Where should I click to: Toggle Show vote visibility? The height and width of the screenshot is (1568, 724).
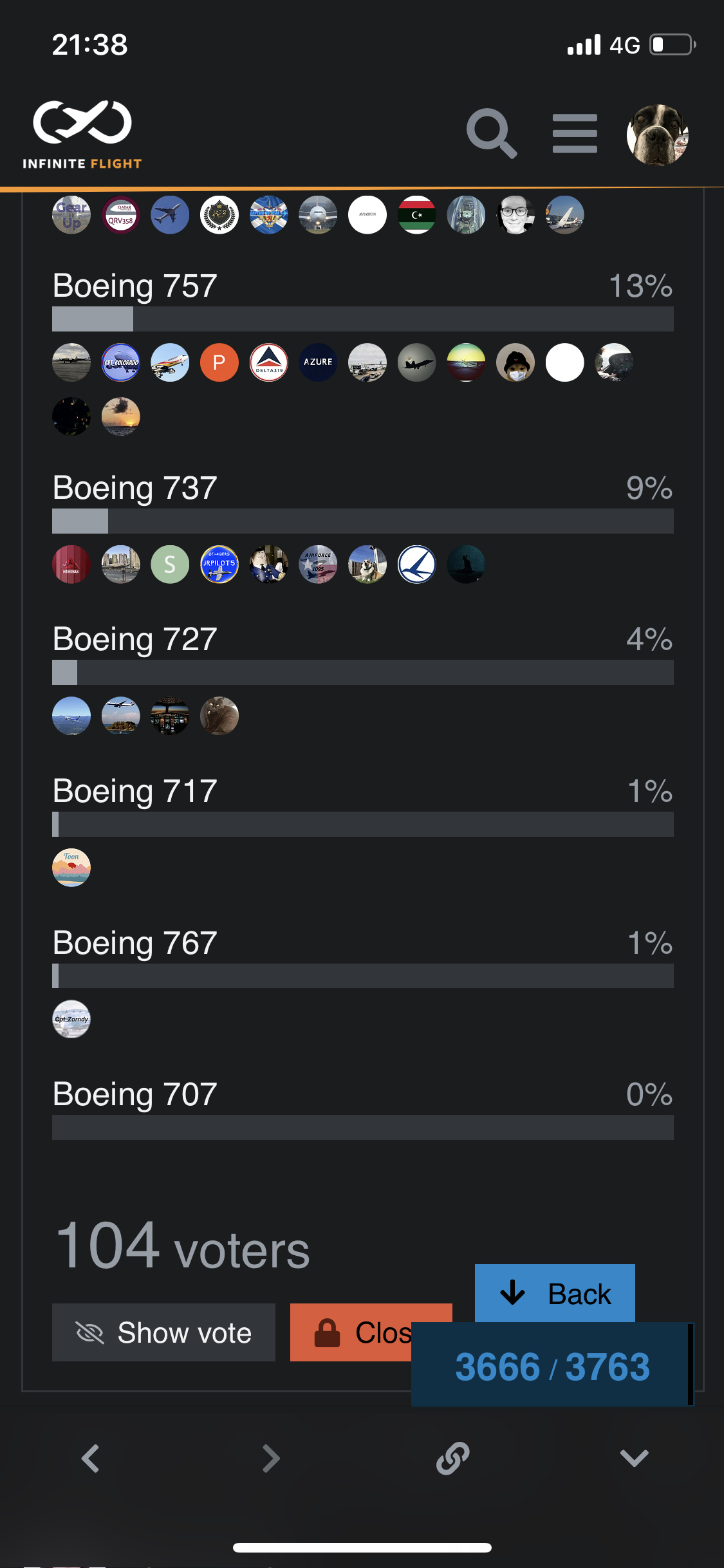click(x=163, y=1332)
